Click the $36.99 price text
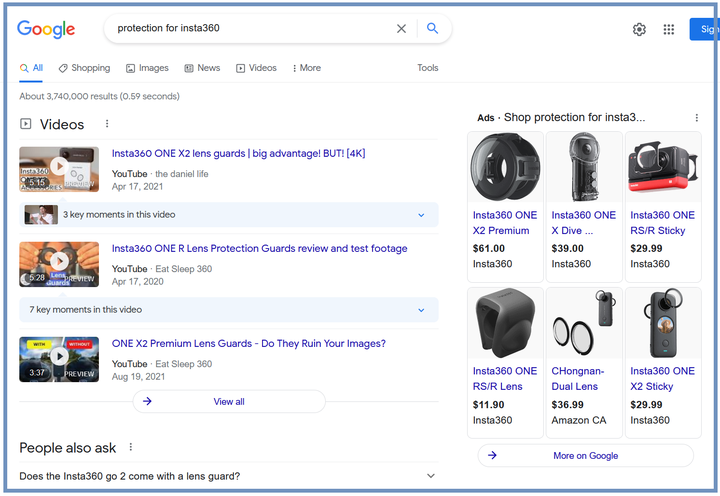720x496 pixels. tap(568, 405)
